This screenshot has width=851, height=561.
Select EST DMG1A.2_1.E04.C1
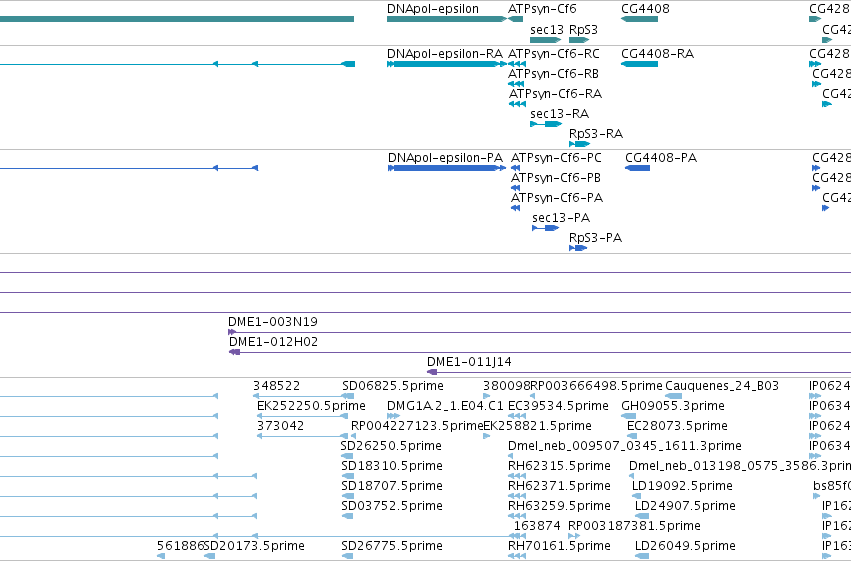445,406
